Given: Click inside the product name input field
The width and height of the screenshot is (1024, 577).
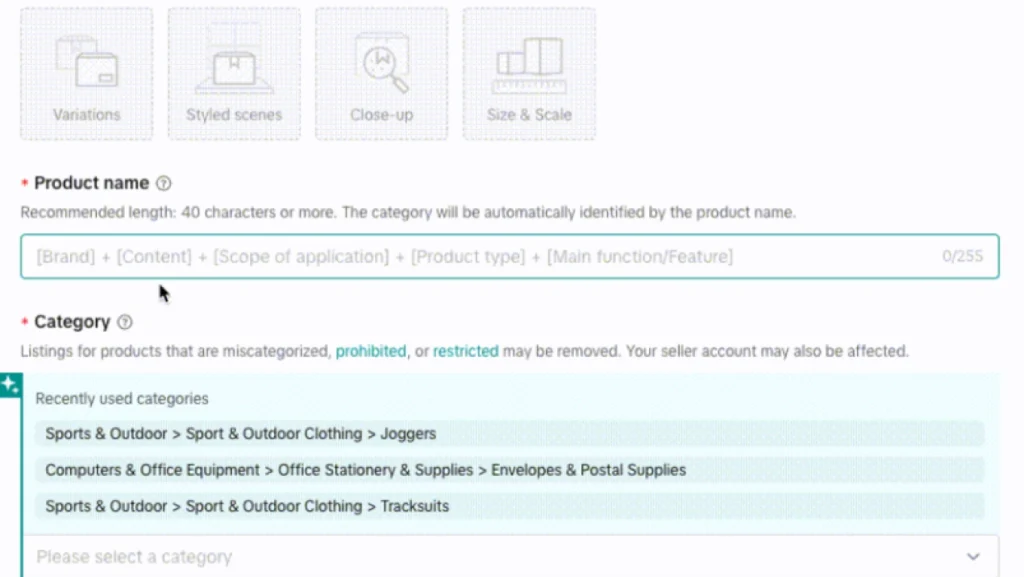Looking at the screenshot, I should (400, 256).
